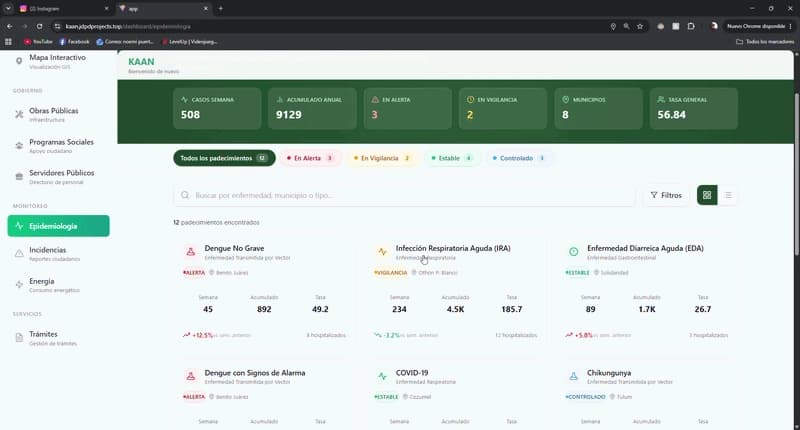Click the Municipios pin icon in header
The height and width of the screenshot is (430, 800).
(x=565, y=99)
